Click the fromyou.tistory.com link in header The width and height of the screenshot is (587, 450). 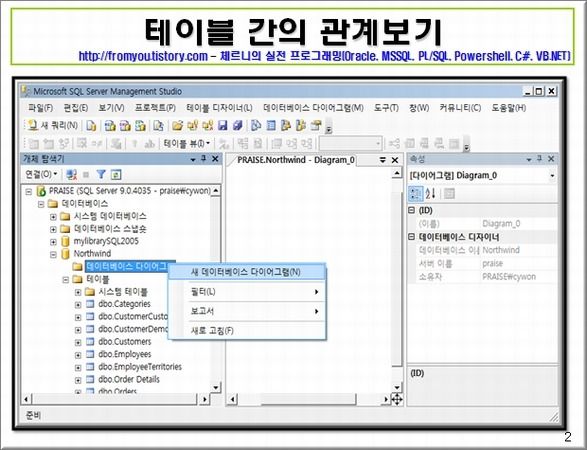pyautogui.click(x=143, y=57)
